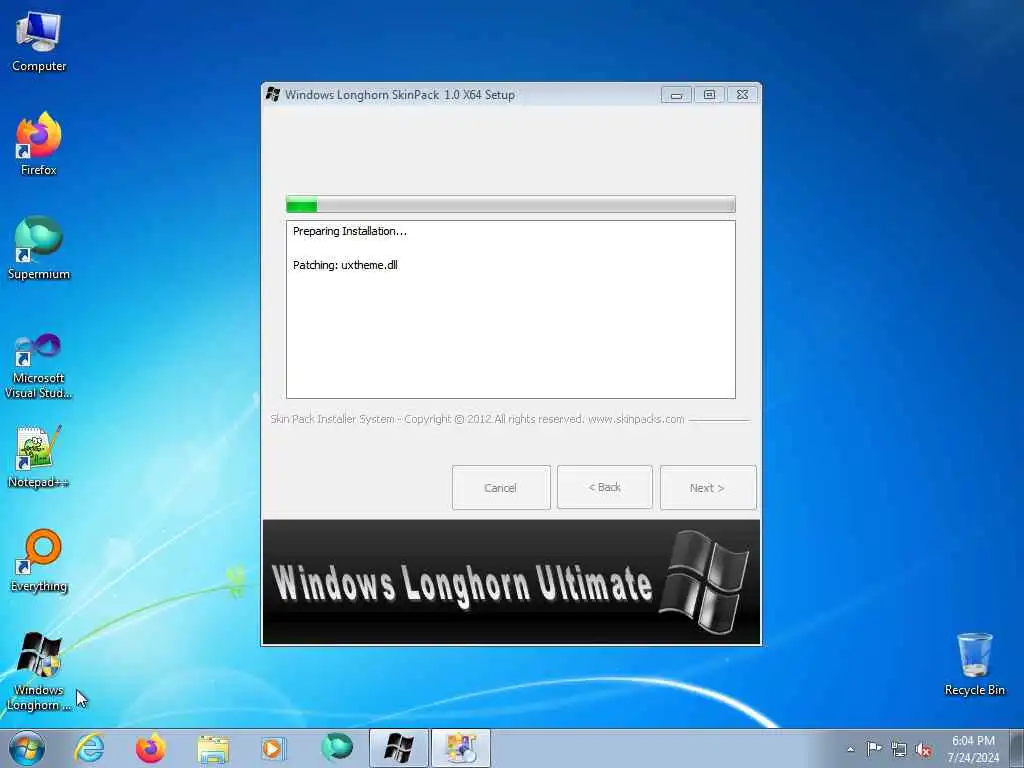The width and height of the screenshot is (1024, 768).
Task: Open the Windows Start orb
Action: point(27,748)
